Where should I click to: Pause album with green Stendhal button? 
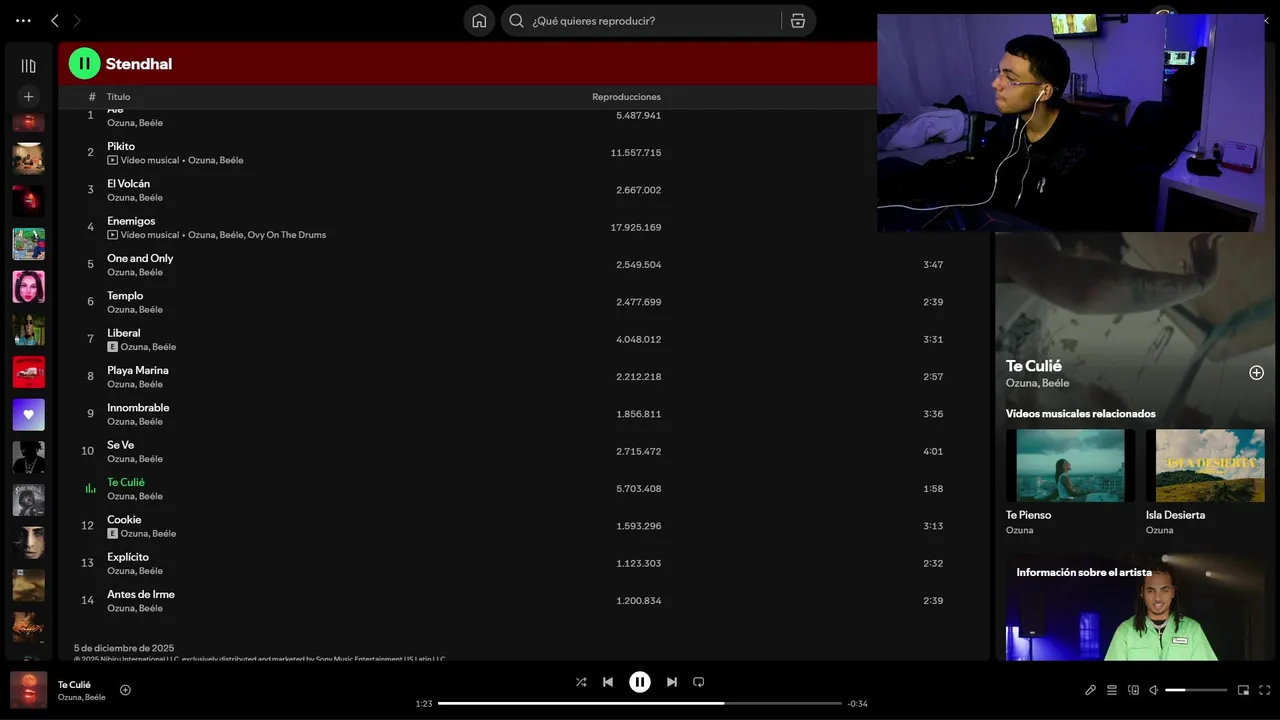tap(85, 64)
